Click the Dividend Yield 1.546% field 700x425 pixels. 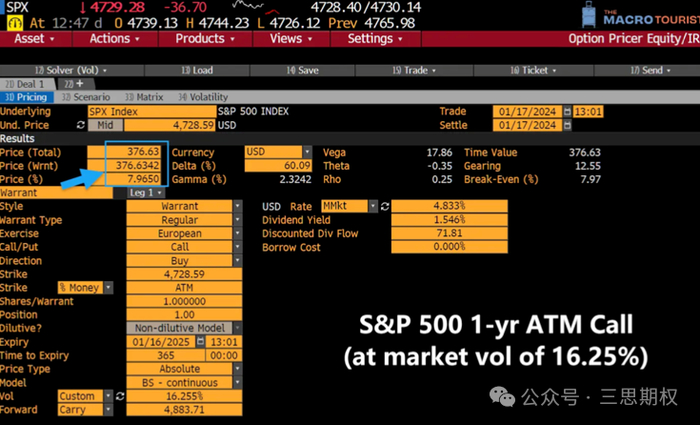click(449, 220)
